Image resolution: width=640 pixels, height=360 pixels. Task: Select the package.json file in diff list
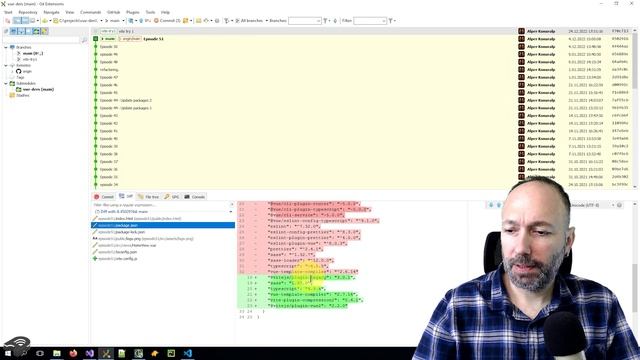[x=163, y=225]
